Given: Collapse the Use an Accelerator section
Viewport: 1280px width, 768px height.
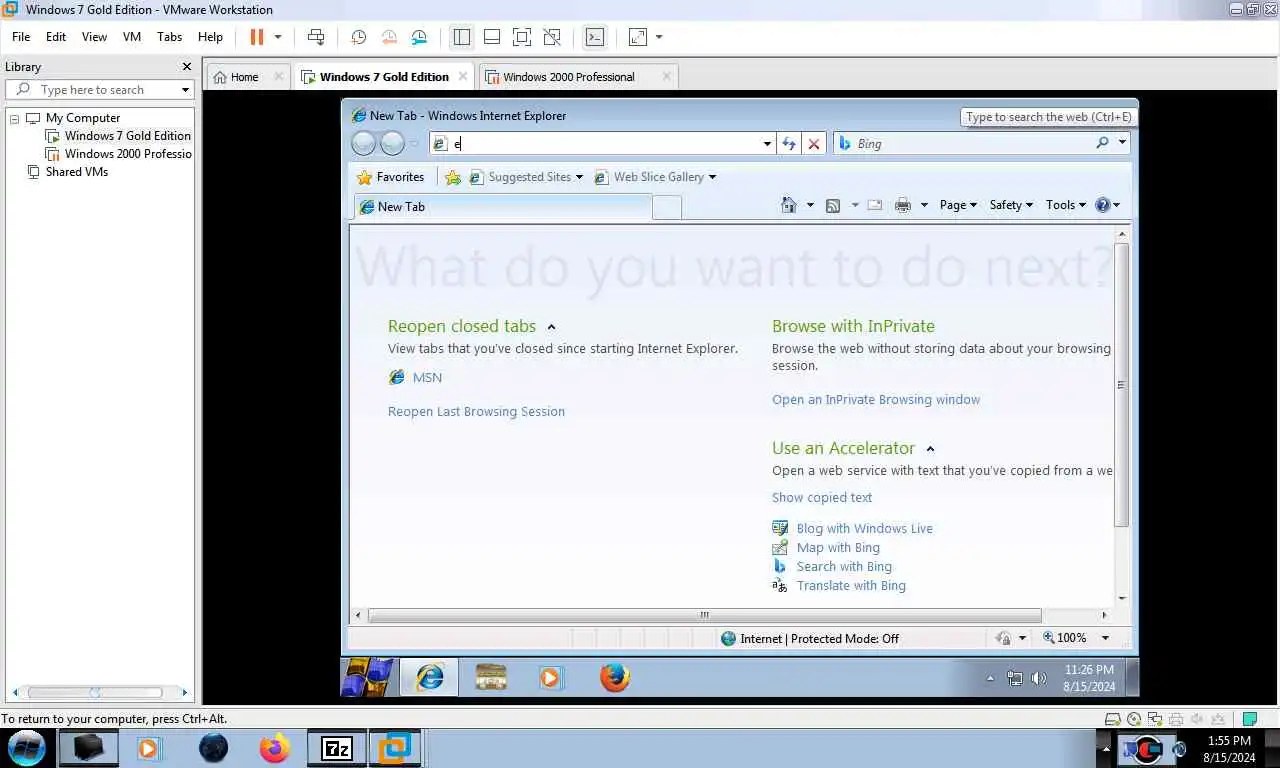Looking at the screenshot, I should tap(930, 449).
